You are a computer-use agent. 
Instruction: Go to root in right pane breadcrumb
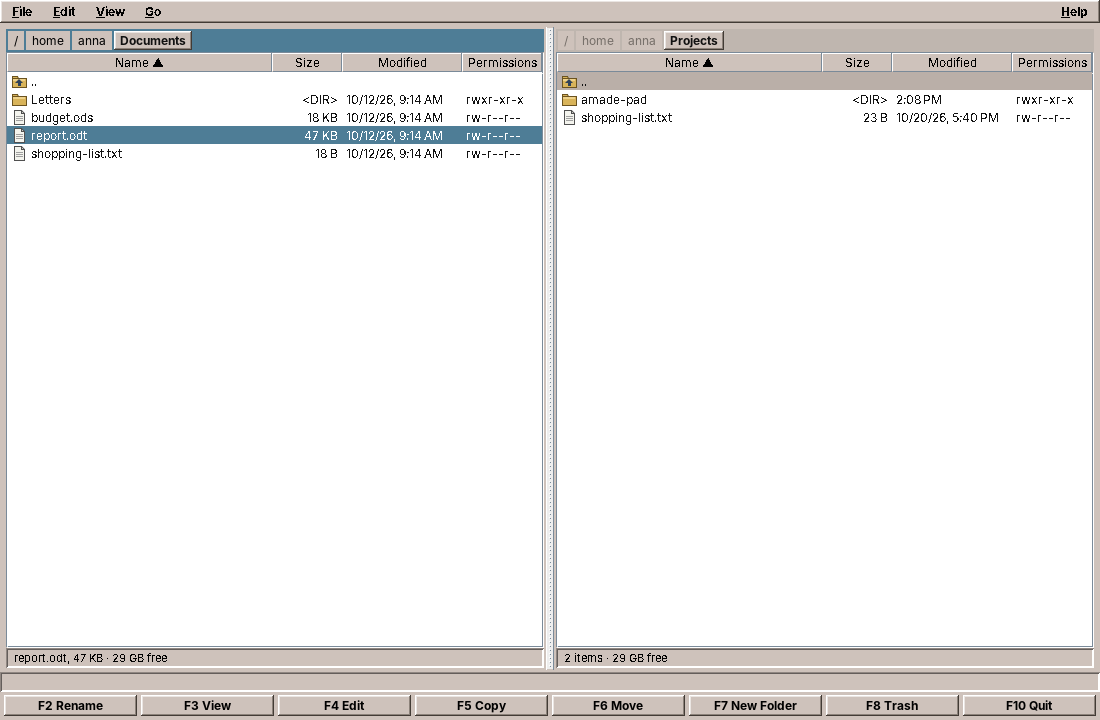coord(566,41)
